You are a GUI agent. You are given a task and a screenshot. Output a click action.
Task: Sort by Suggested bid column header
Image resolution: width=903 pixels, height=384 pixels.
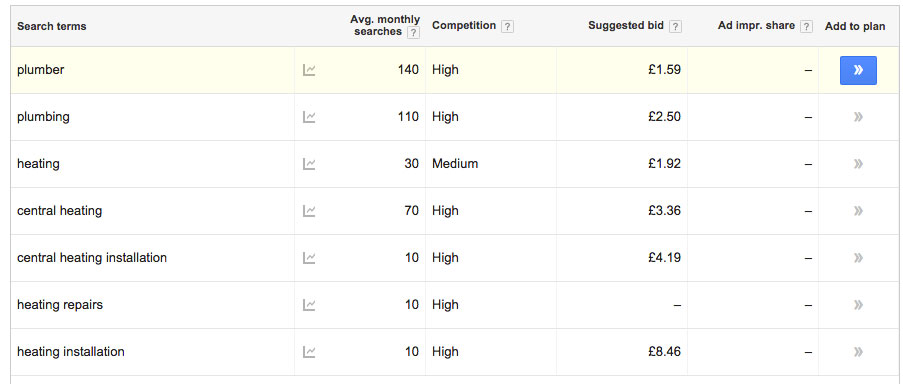coord(626,26)
